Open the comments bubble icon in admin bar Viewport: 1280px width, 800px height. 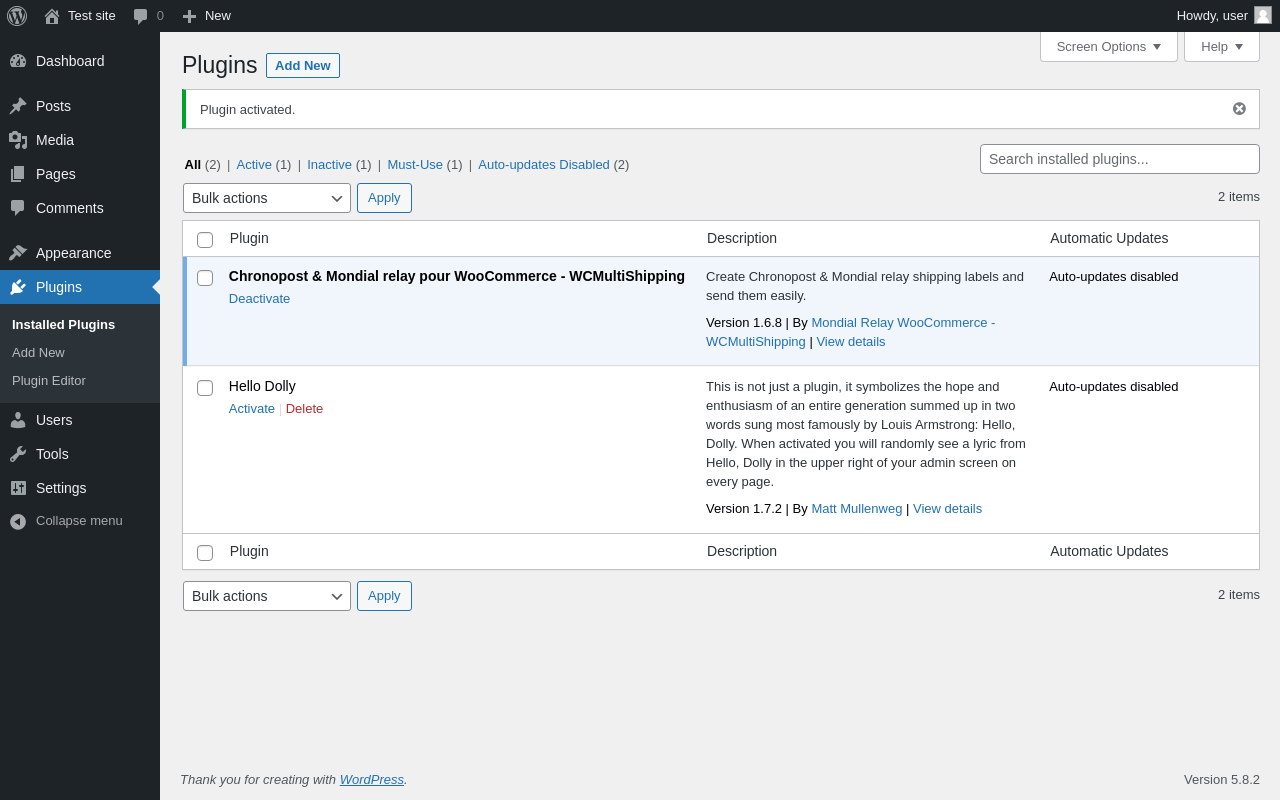pos(141,16)
